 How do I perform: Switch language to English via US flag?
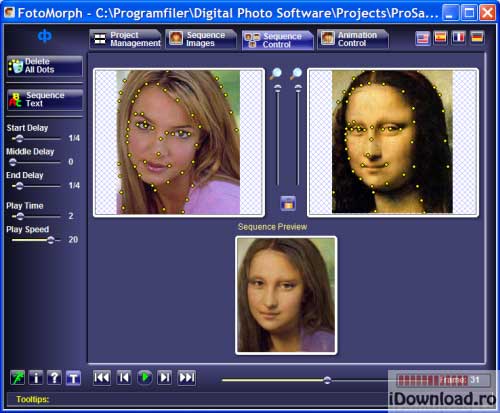pos(423,38)
